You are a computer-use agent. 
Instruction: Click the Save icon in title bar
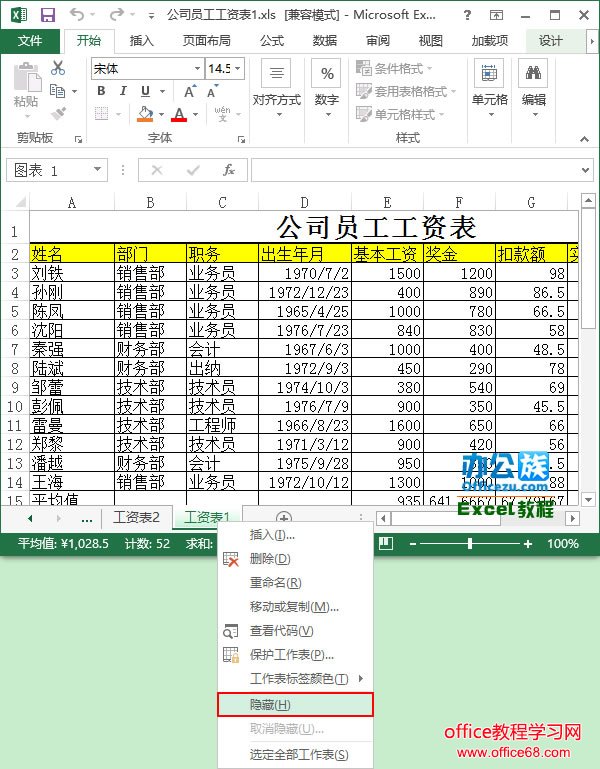coord(48,15)
